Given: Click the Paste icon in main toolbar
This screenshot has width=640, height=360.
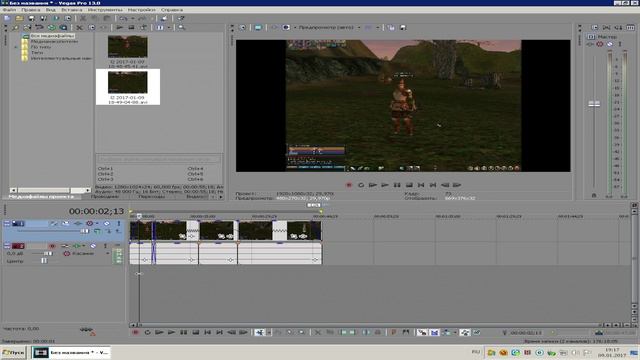Looking at the screenshot, I should pos(107,18).
